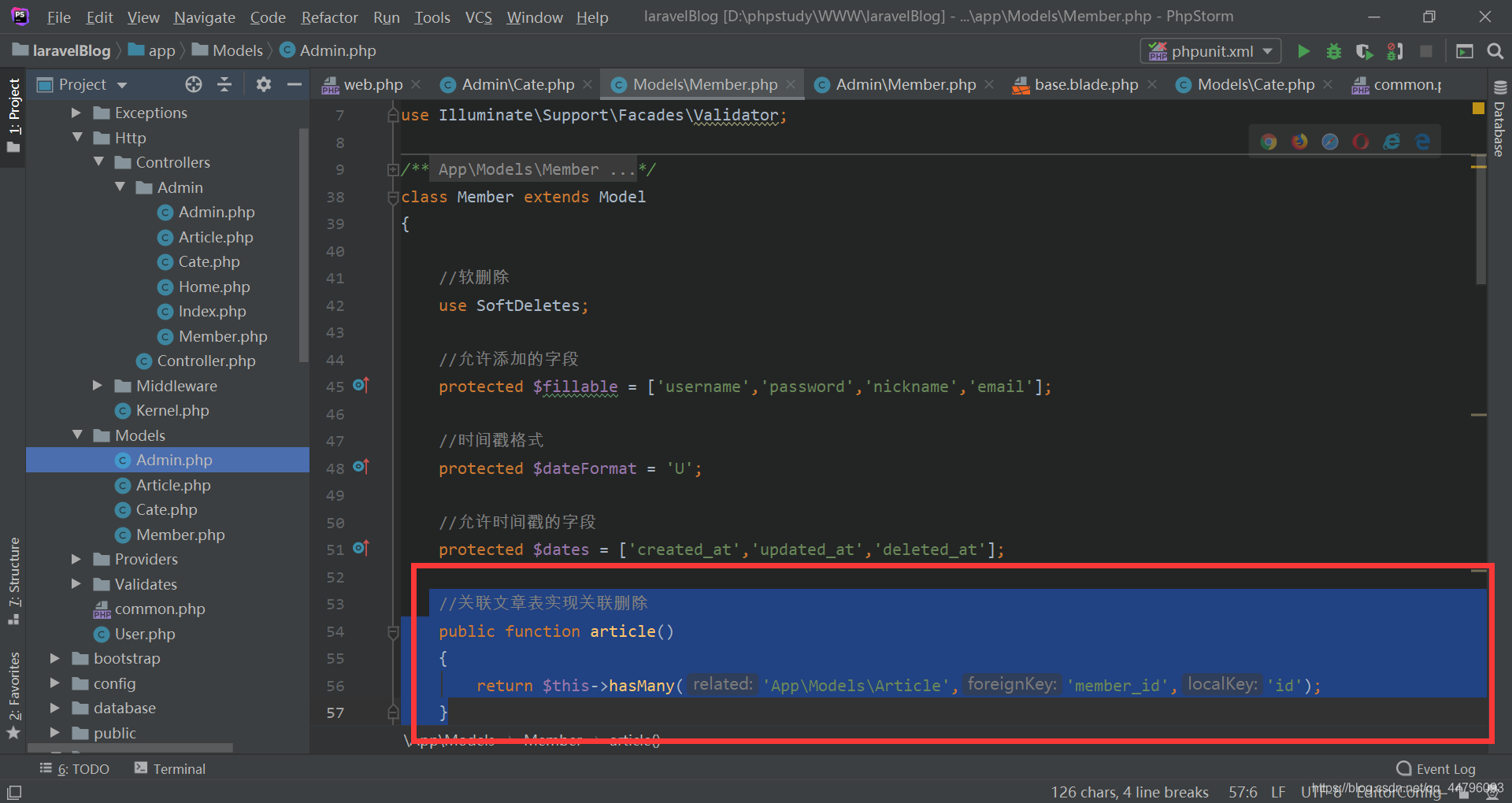Click the app breadcrumb folder
1512x803 pixels.
pyautogui.click(x=152, y=50)
